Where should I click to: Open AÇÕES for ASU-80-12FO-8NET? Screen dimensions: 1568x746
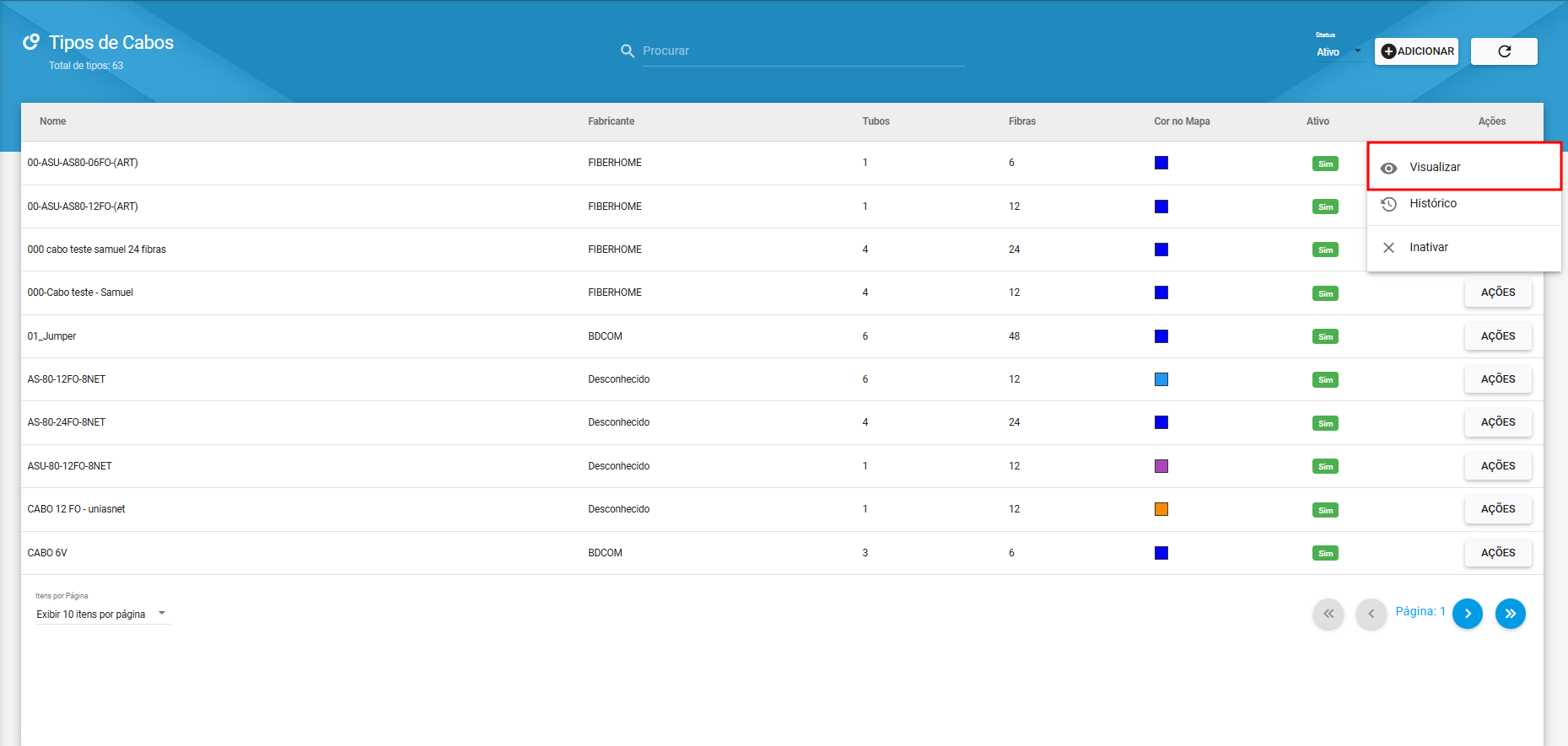tap(1498, 466)
